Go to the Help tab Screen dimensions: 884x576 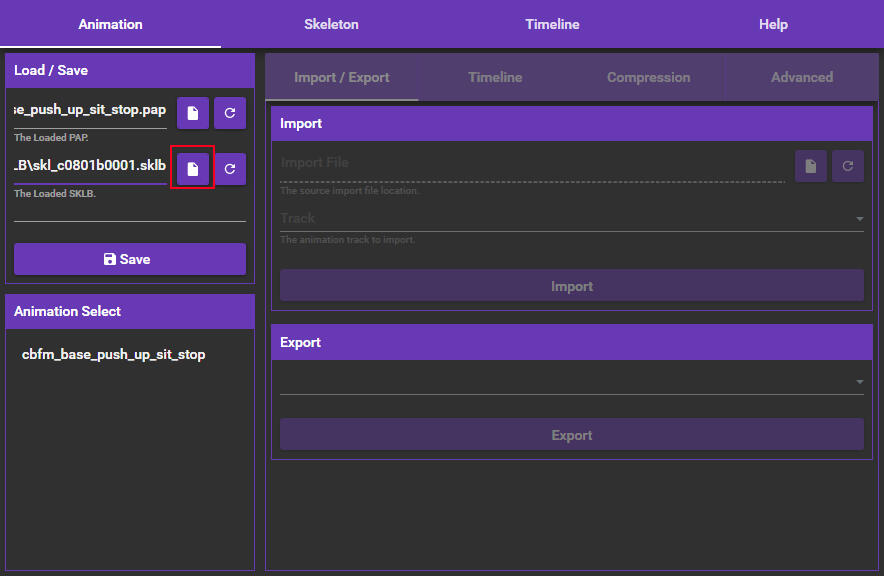[x=773, y=24]
